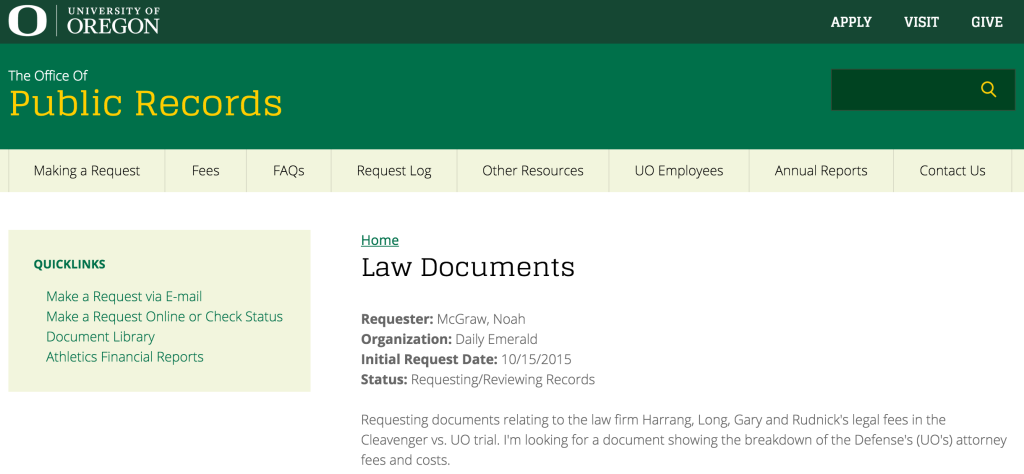Click the University of Oregon O logo
The height and width of the screenshot is (474, 1024).
pos(27,21)
